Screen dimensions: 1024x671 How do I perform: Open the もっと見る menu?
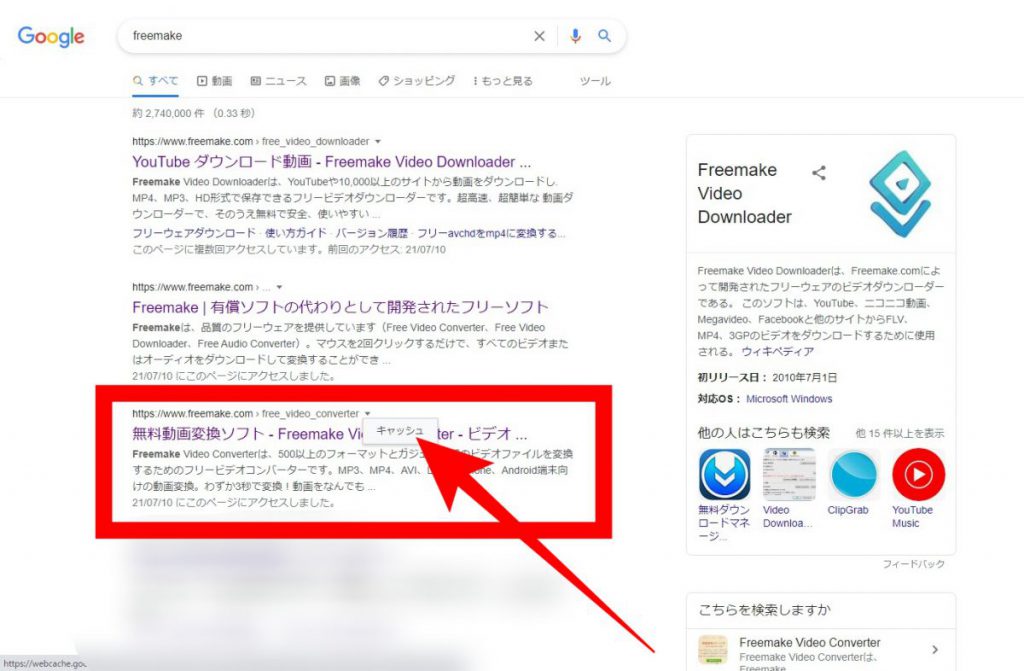pyautogui.click(x=503, y=81)
